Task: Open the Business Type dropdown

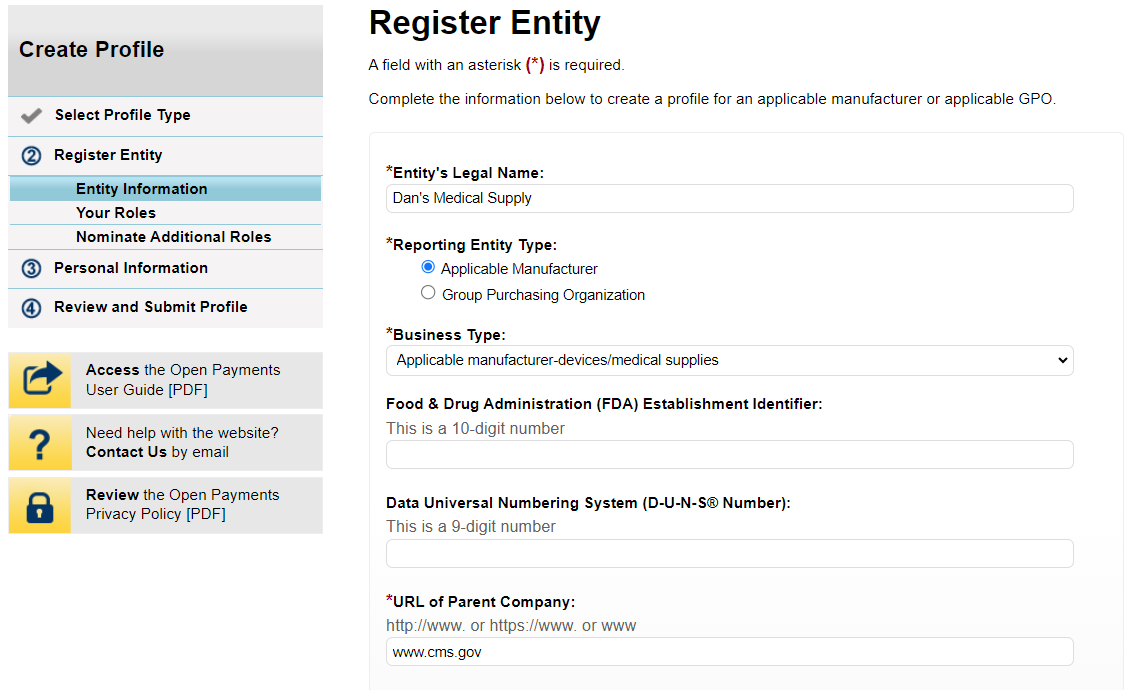Action: pyautogui.click(x=729, y=360)
